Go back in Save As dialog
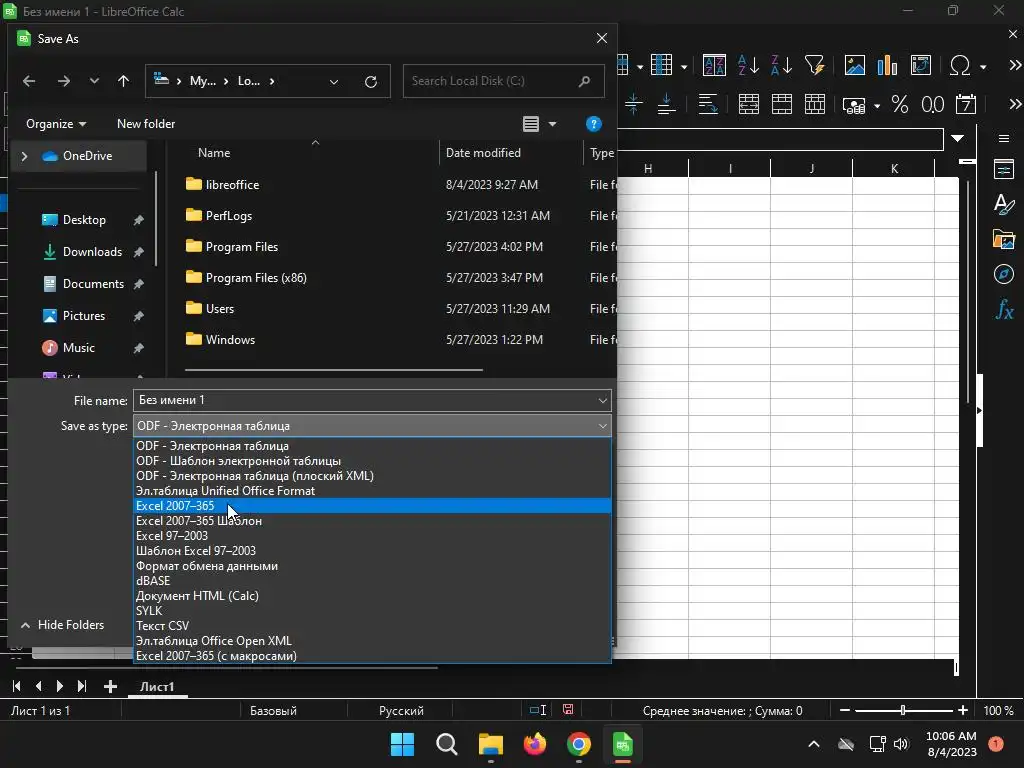The height and width of the screenshot is (768, 1024). click(29, 81)
